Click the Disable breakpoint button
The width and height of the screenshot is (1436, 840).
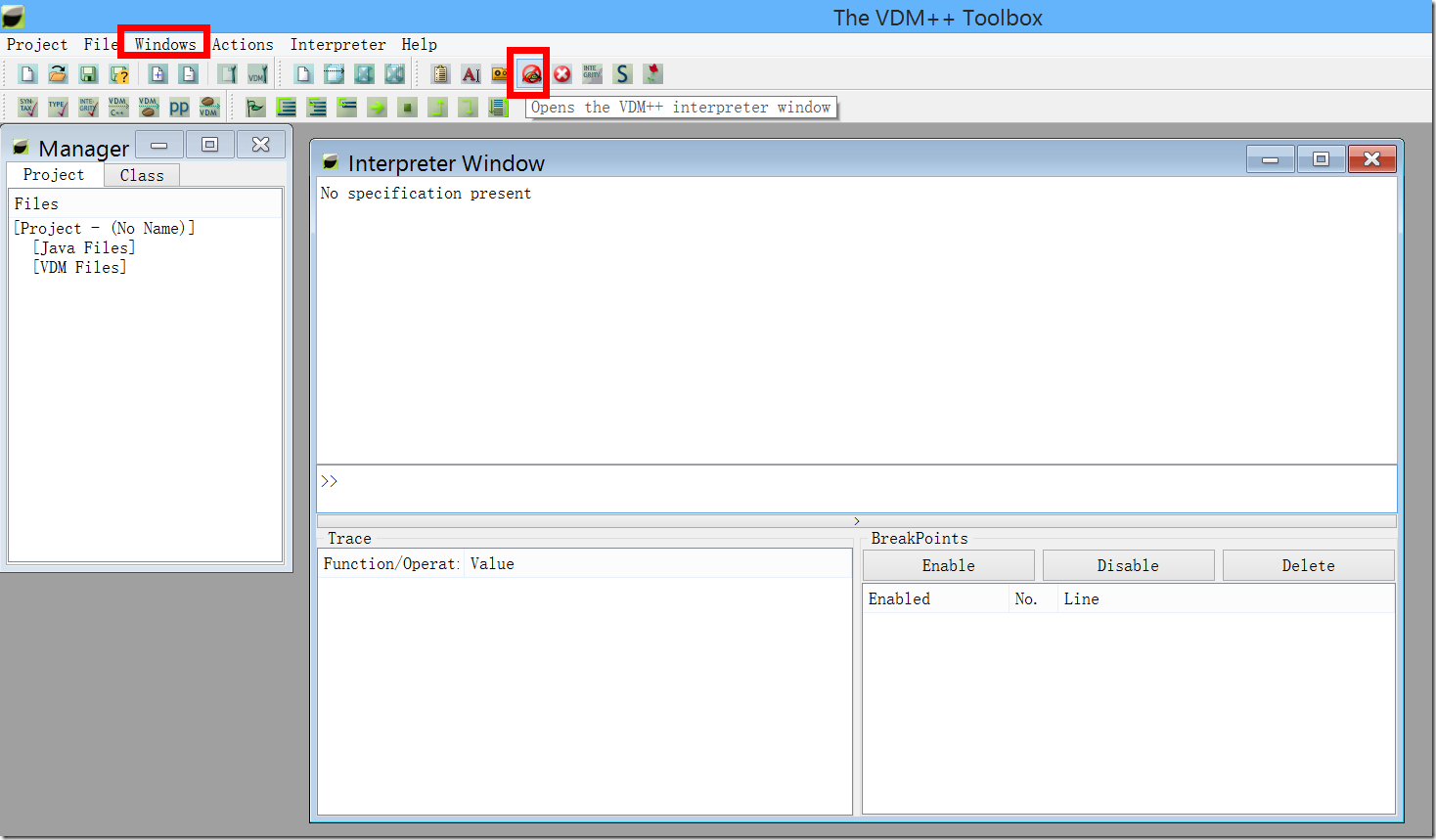[1128, 565]
